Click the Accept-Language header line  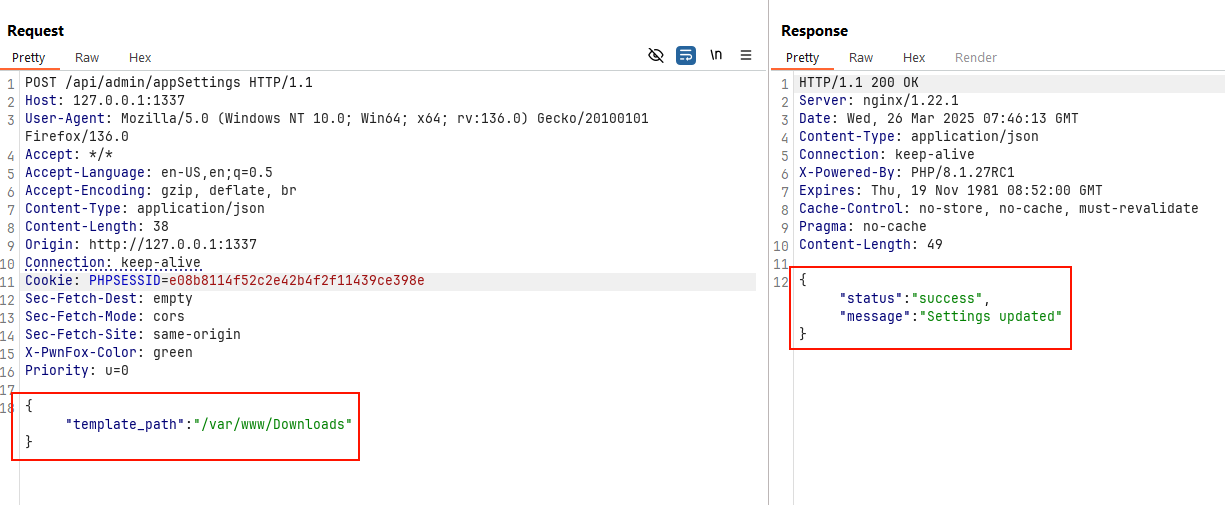pyautogui.click(x=149, y=173)
